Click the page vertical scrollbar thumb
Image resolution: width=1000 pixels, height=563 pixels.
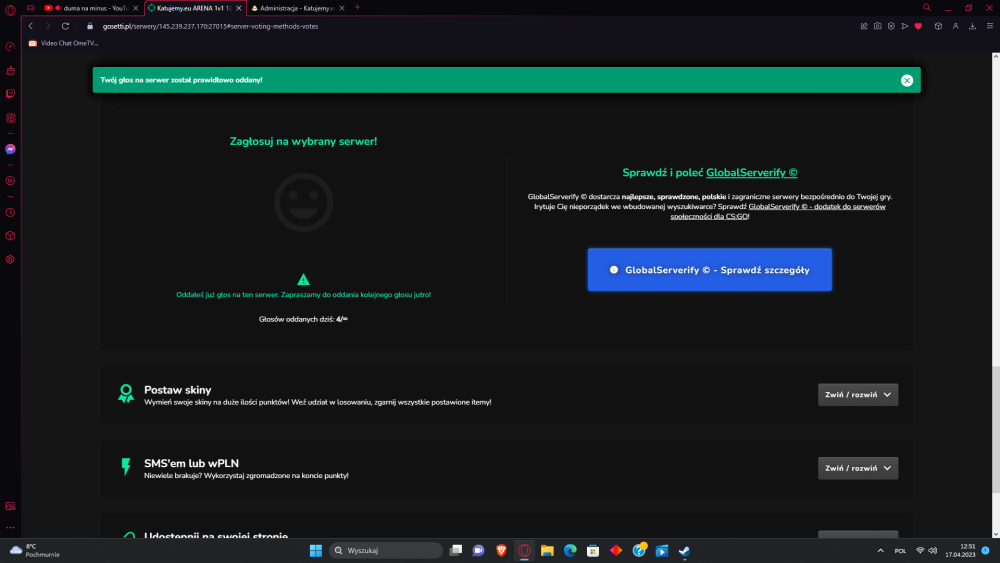[x=996, y=429]
